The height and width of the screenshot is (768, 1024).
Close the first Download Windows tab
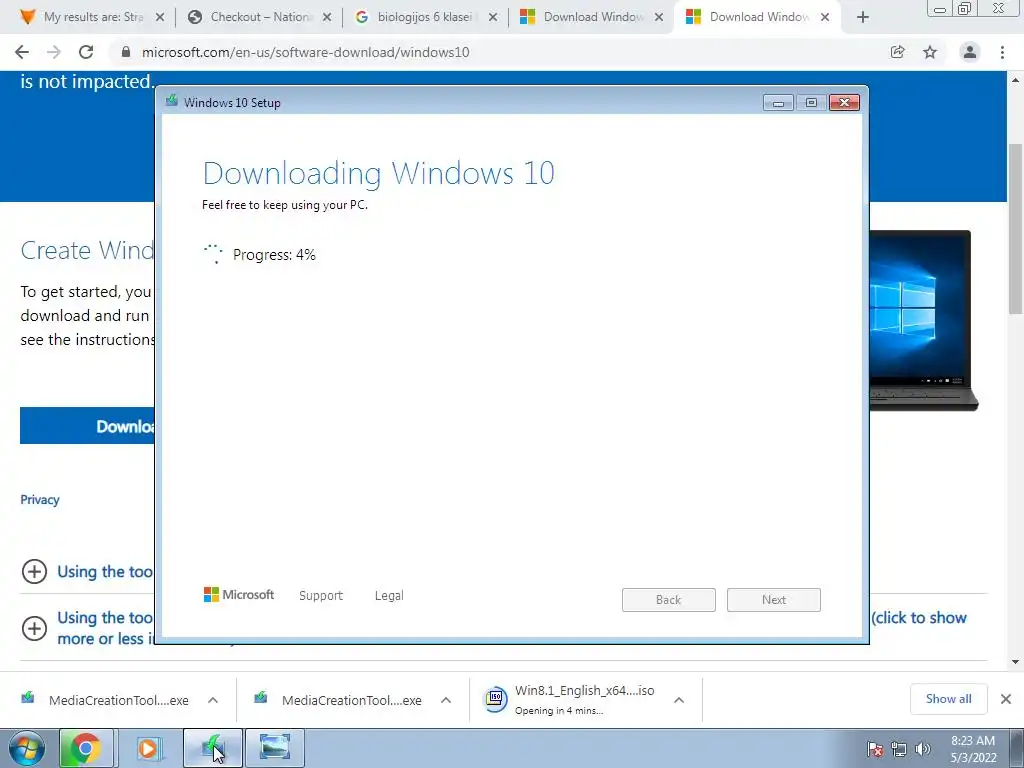[660, 18]
